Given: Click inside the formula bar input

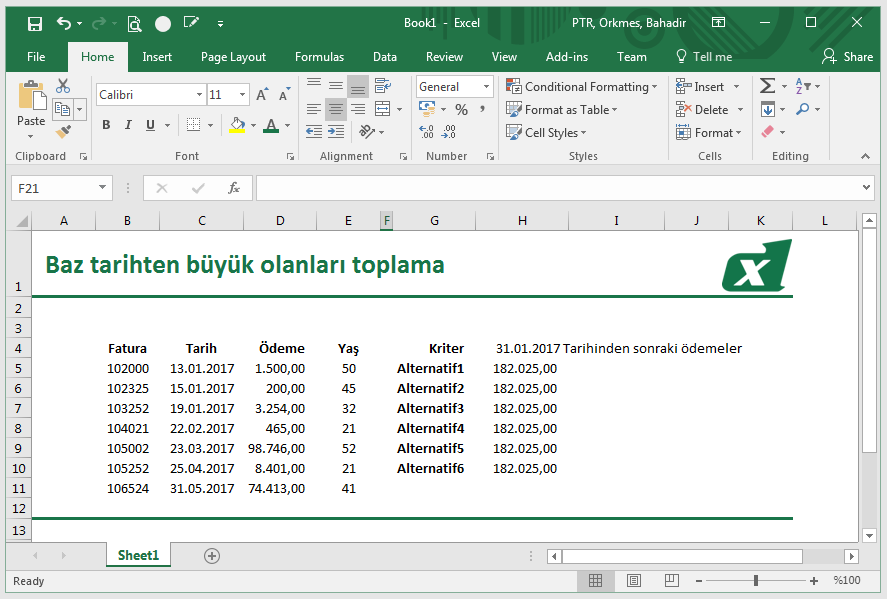Looking at the screenshot, I should pos(557,188).
